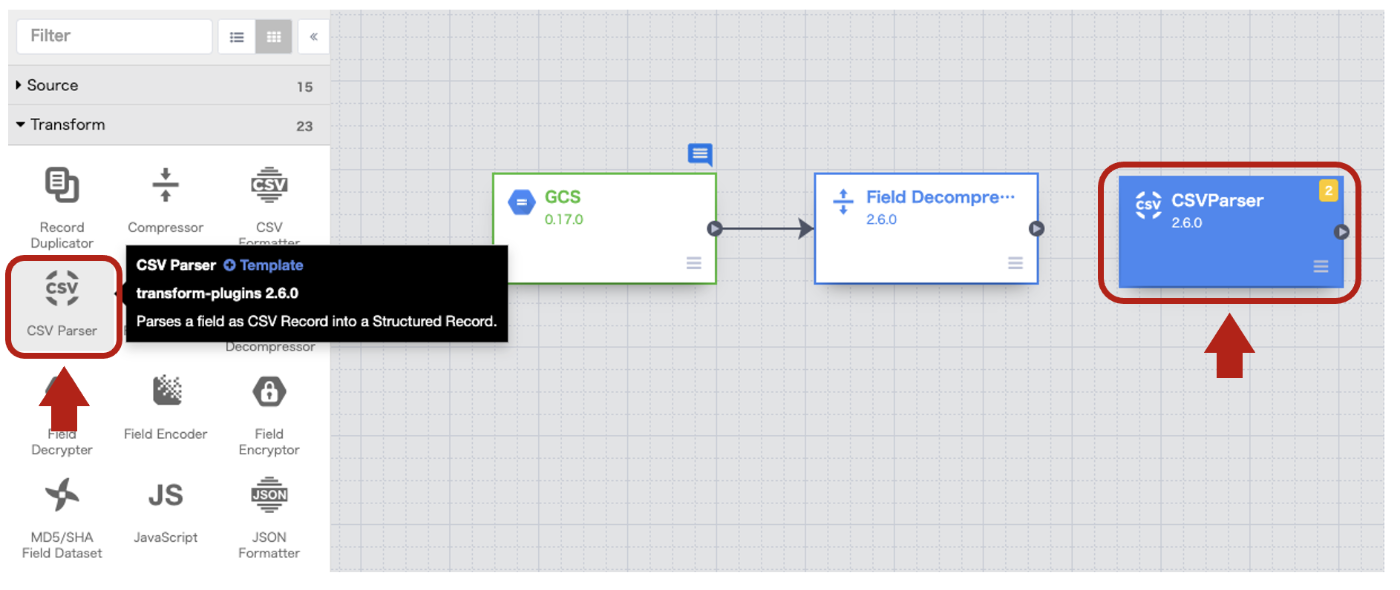This screenshot has width=1400, height=590.
Task: Click the Field Decompressor output connector
Action: (1037, 228)
